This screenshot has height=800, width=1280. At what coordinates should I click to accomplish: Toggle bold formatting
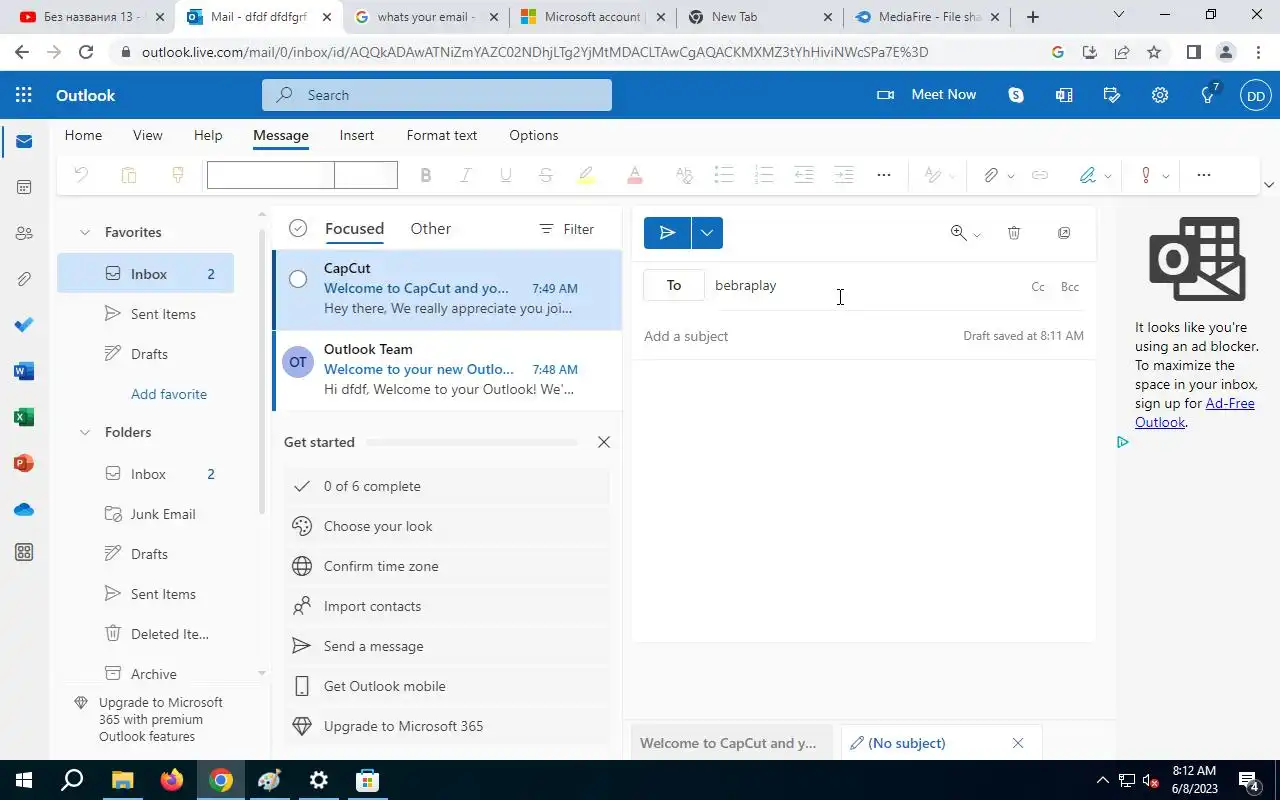[x=426, y=175]
